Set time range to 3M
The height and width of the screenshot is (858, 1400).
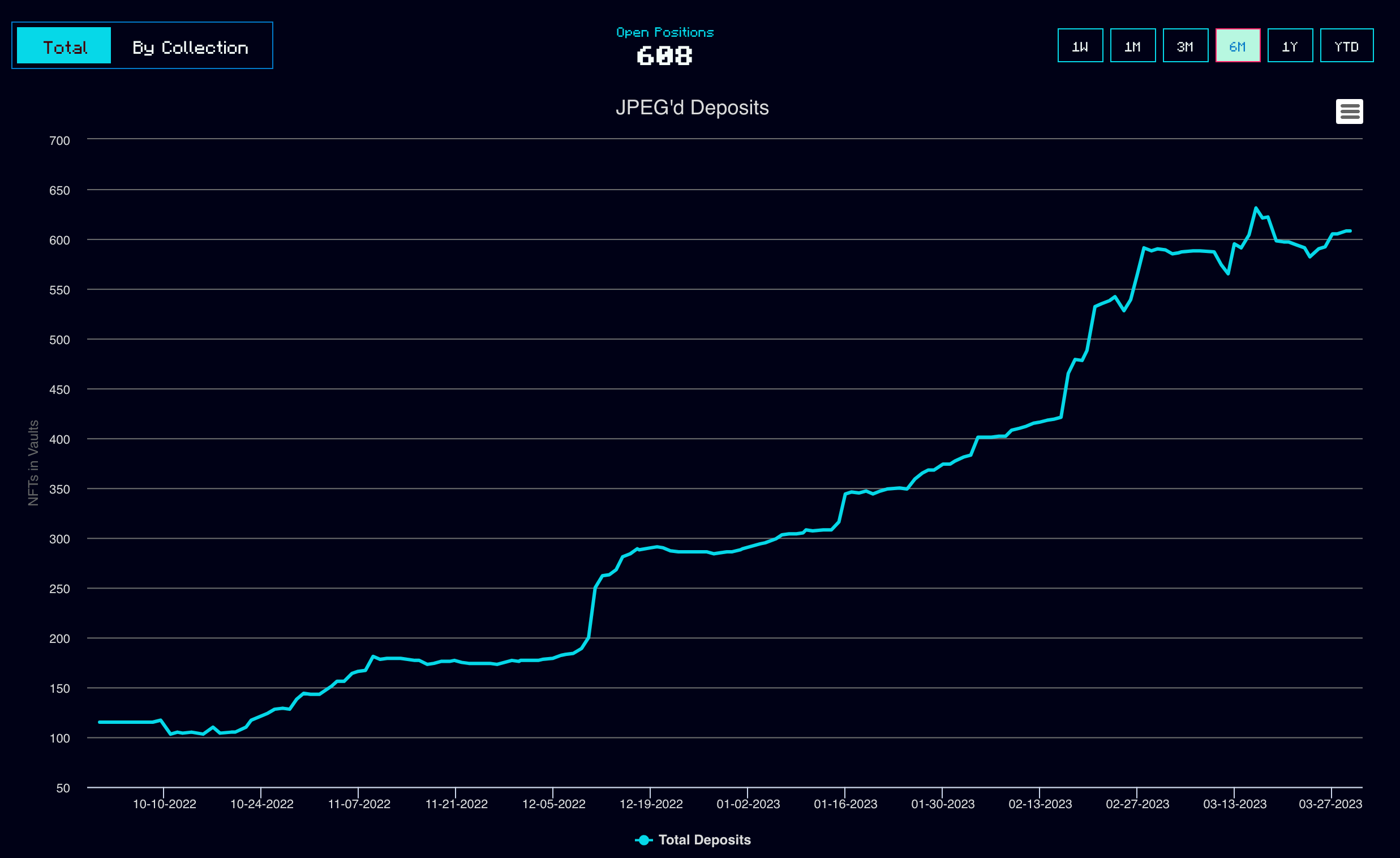click(1184, 46)
